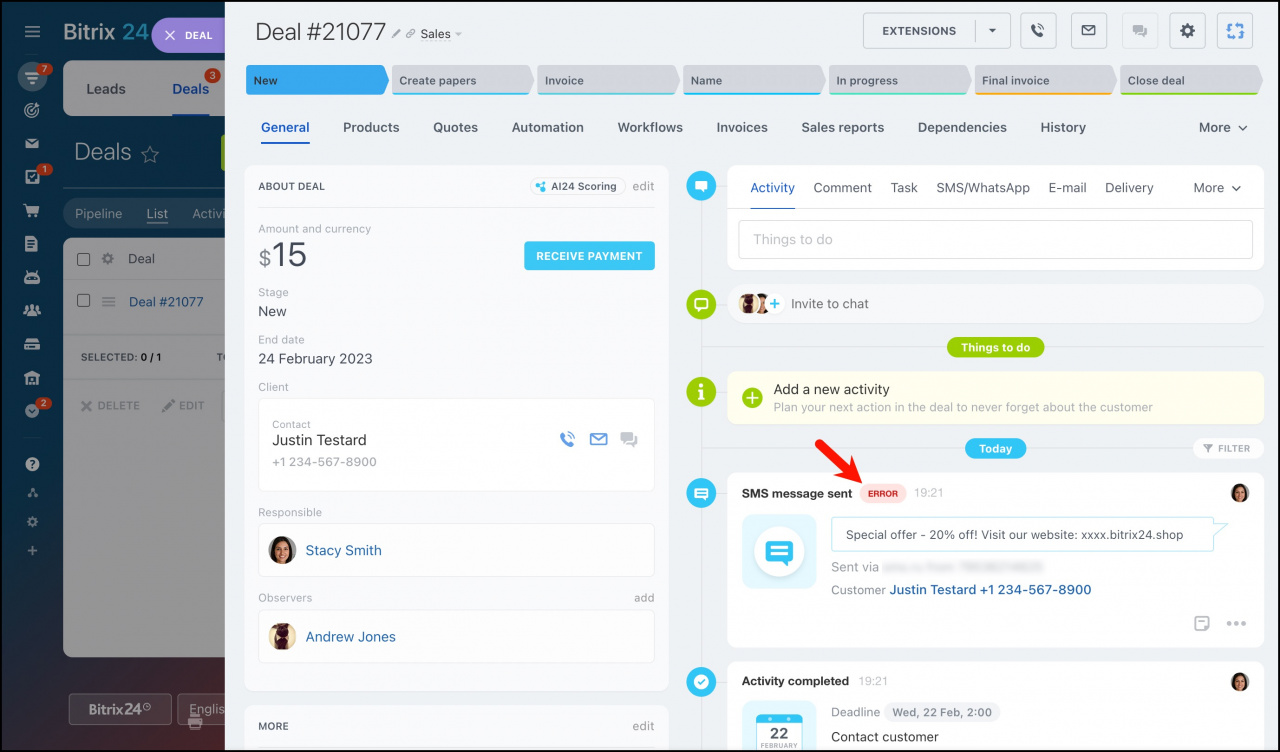Open the target goals sidebar icon

[32, 110]
